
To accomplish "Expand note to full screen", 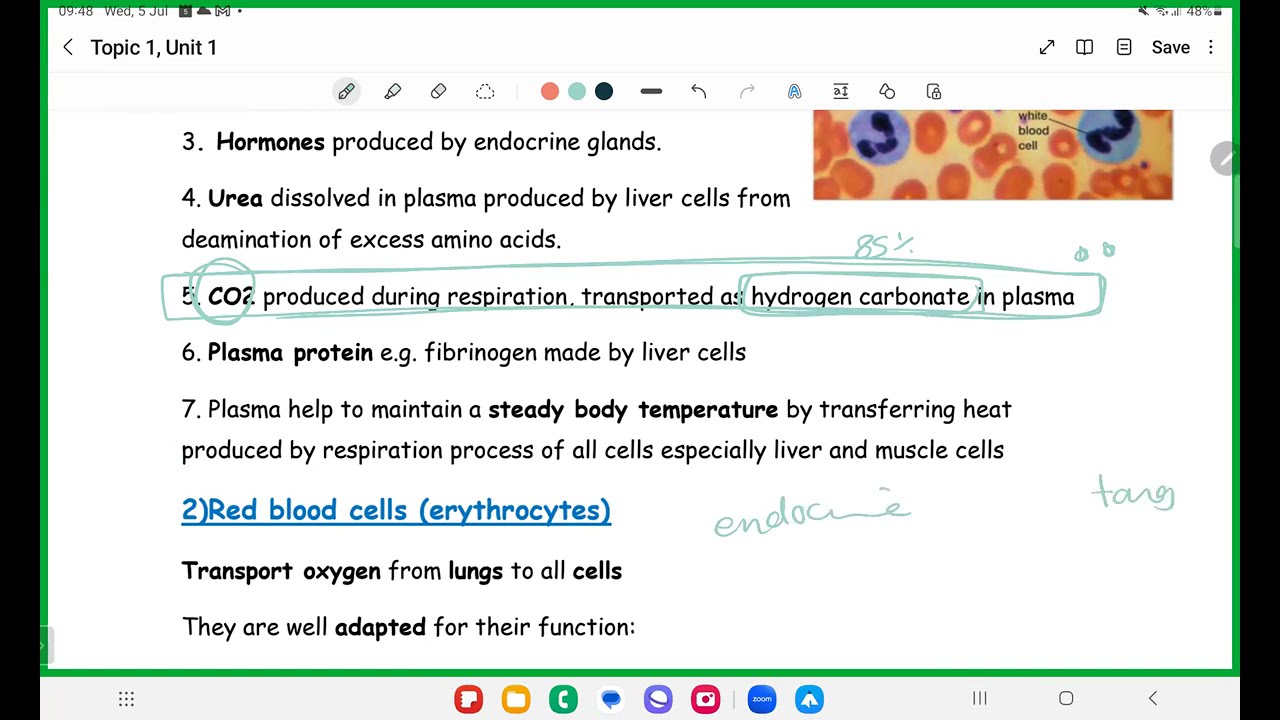I will point(1047,47).
